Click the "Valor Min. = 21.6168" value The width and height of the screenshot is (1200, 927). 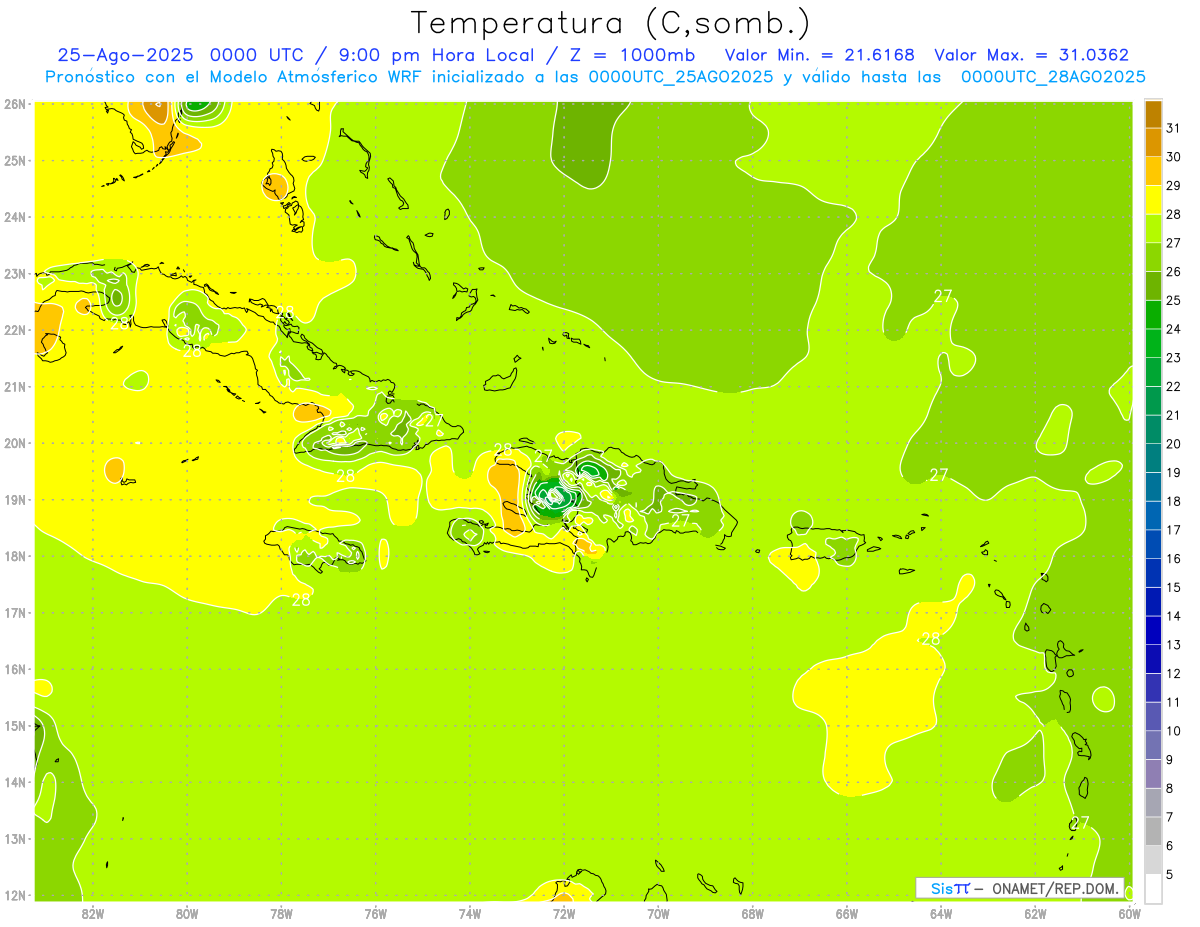click(820, 55)
